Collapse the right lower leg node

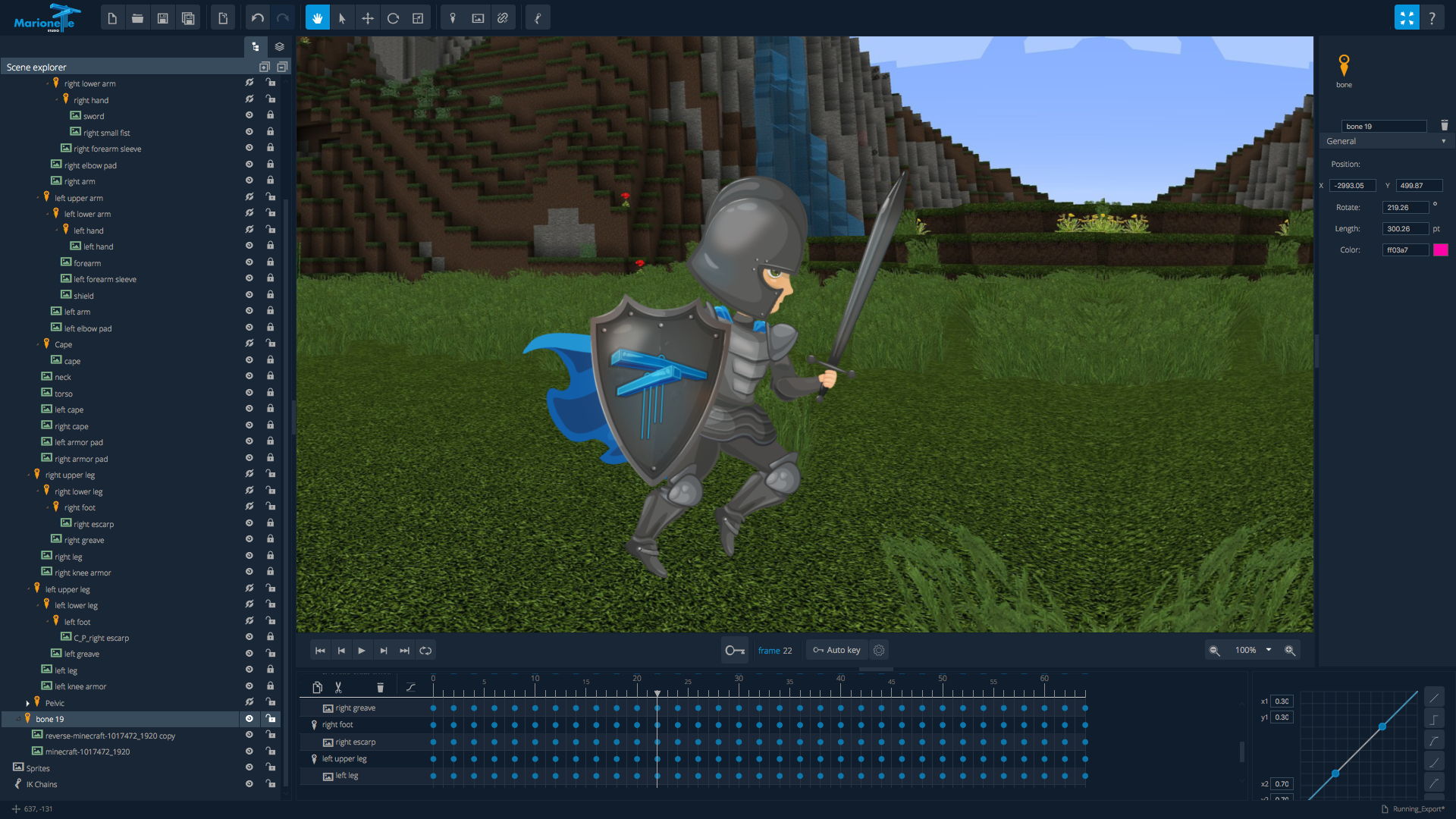tap(37, 492)
